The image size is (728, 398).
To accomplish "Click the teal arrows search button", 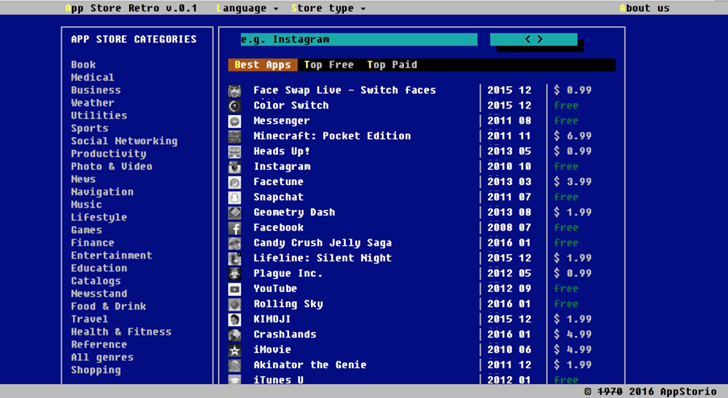I will pyautogui.click(x=533, y=39).
